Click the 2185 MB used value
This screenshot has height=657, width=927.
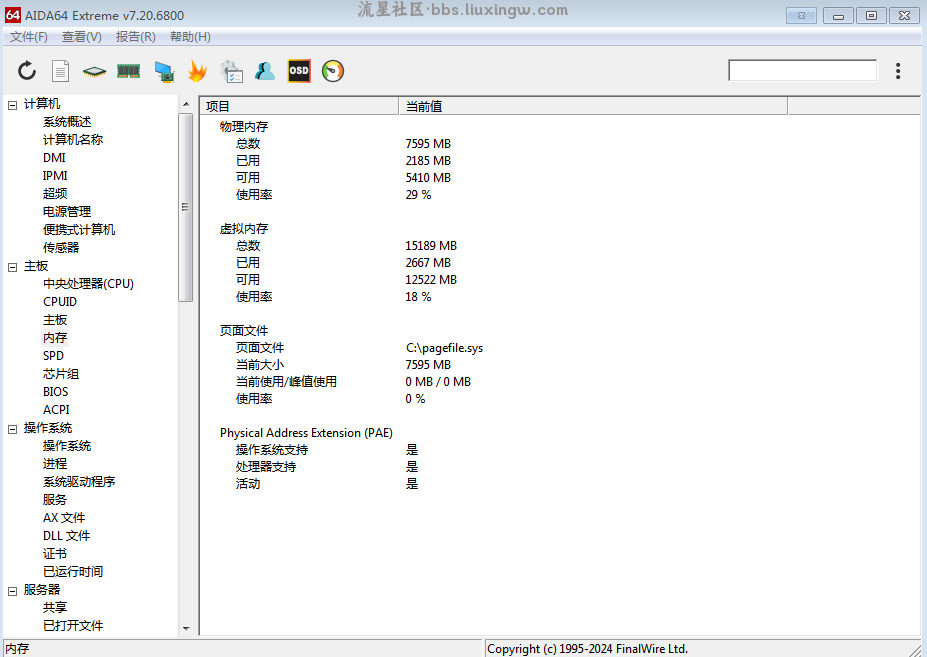[428, 161]
